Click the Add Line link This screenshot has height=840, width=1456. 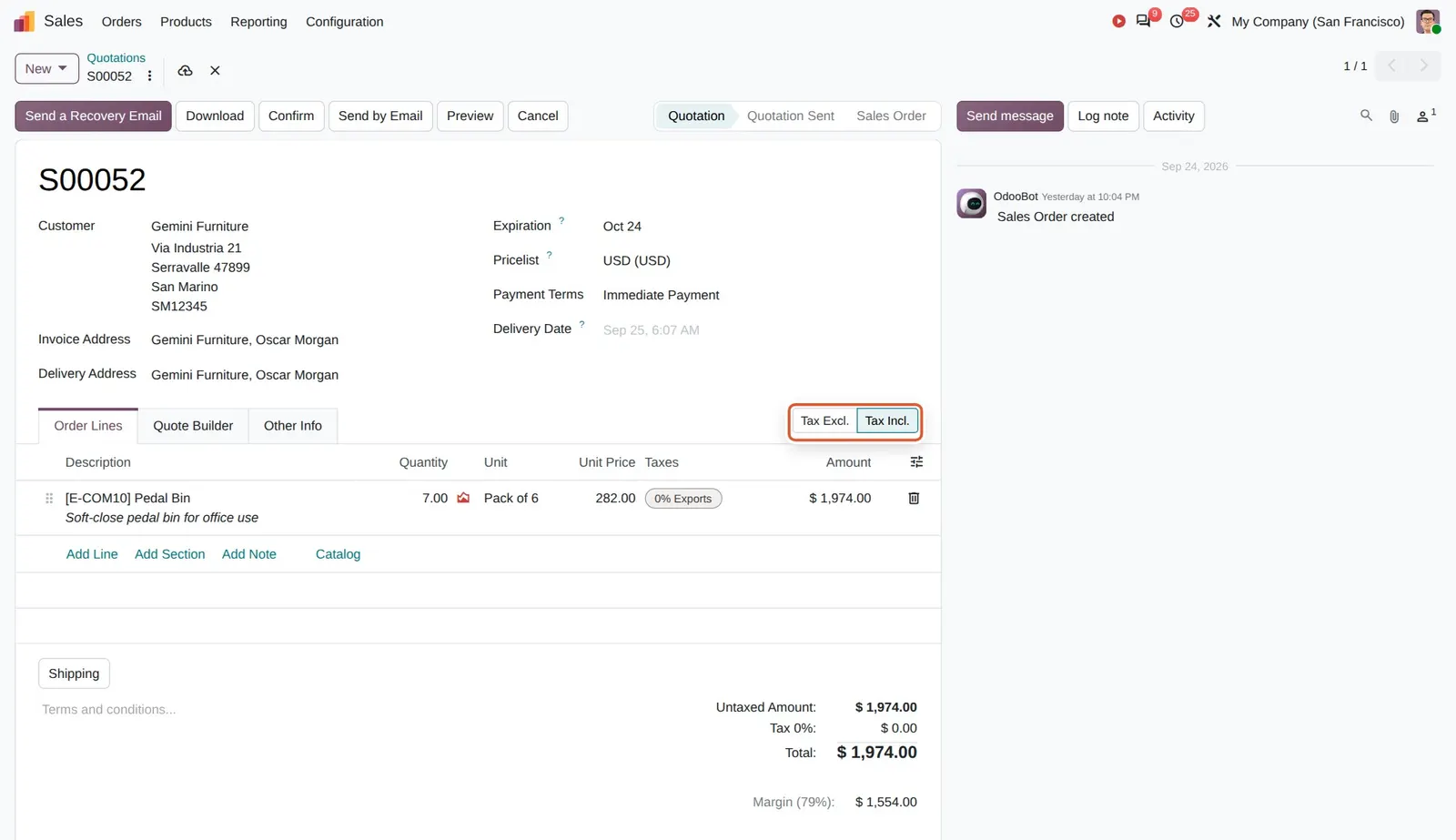pos(92,554)
